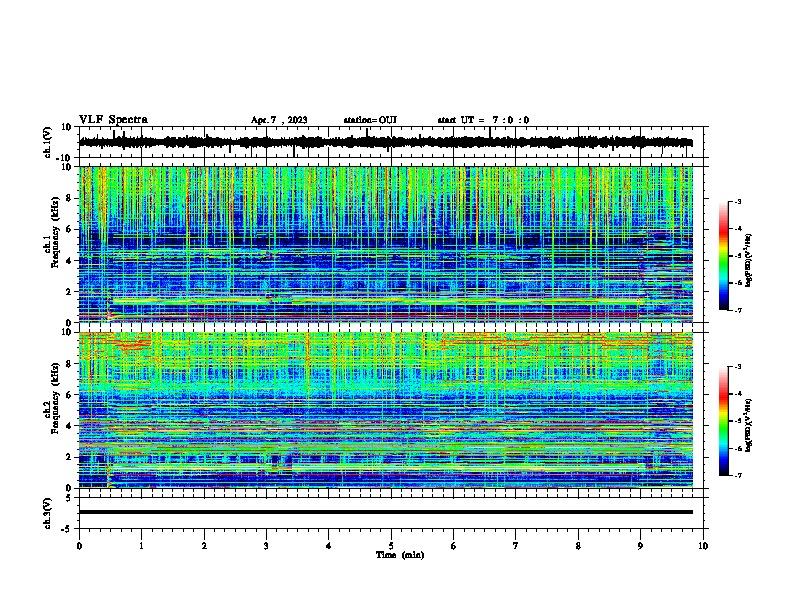Screen dimensions: 792x612
Task: Click the log(PSD) unit label beside ch.2 colorbar
Action: point(749,425)
